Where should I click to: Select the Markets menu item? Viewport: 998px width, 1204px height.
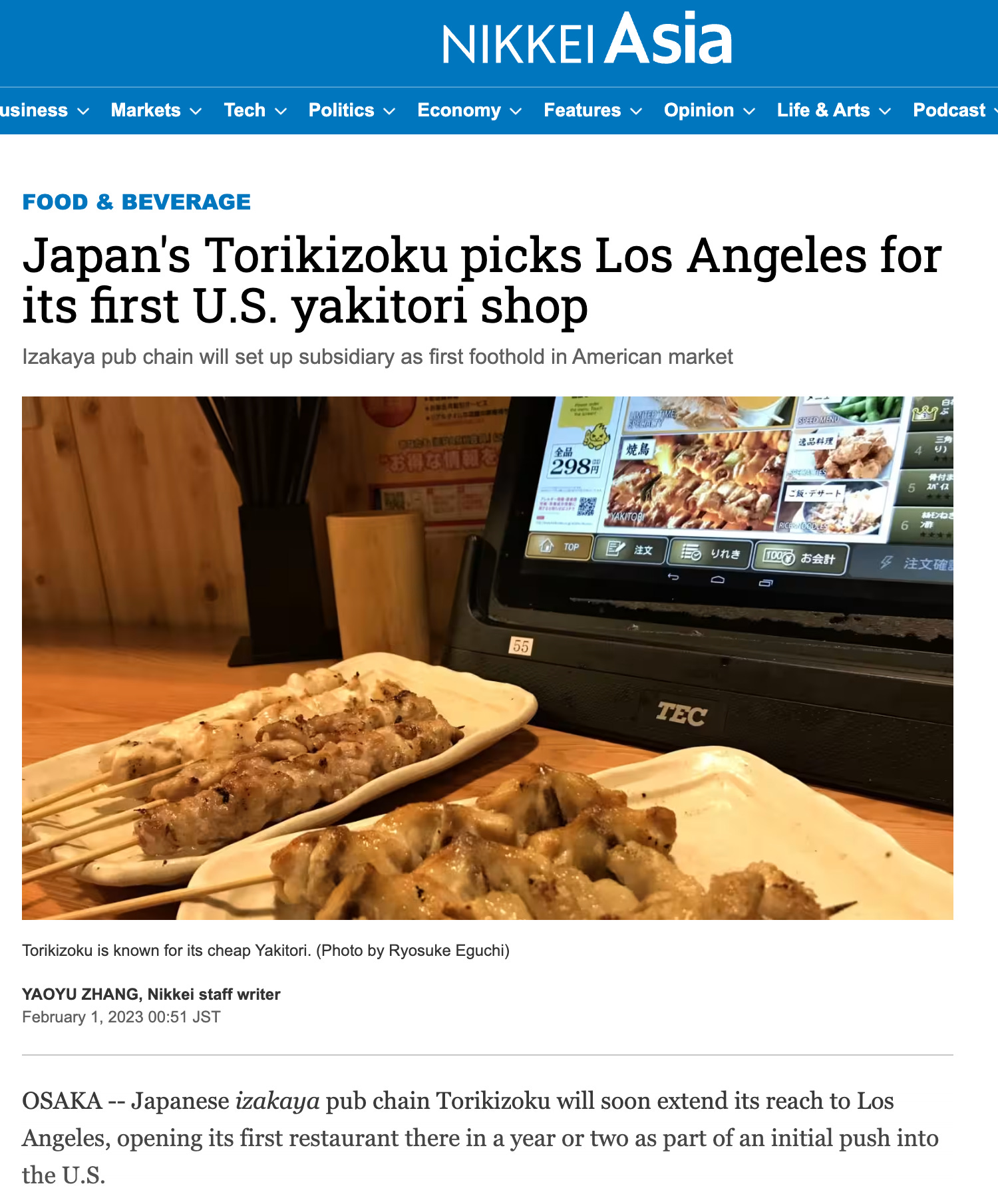(x=146, y=110)
